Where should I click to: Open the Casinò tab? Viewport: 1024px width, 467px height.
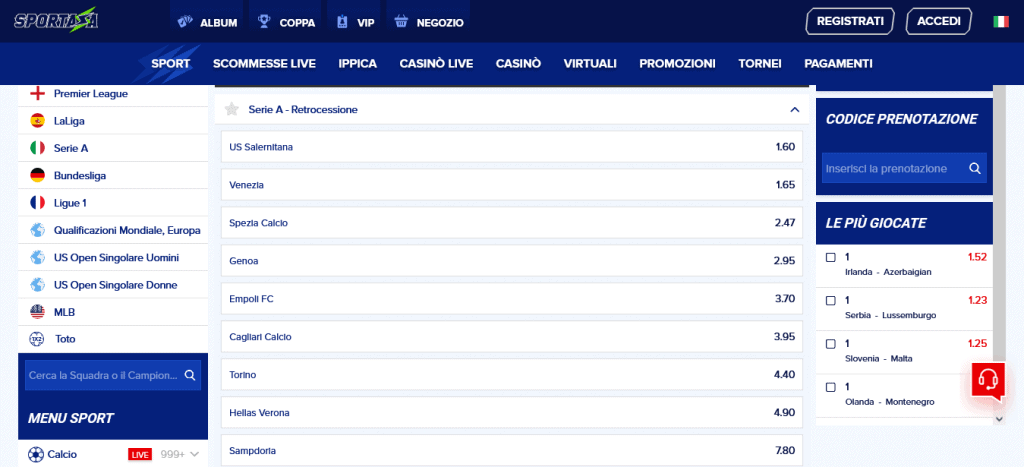pos(519,63)
